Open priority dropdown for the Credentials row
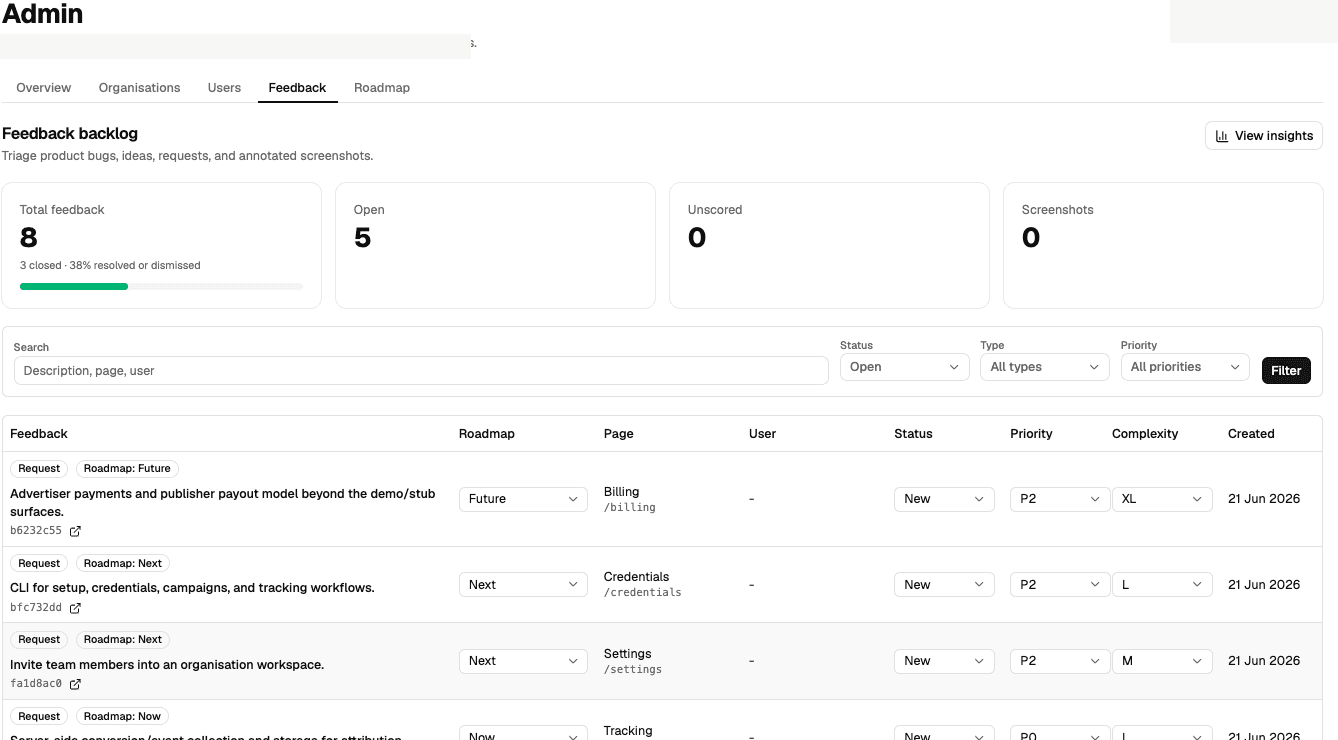Image resolution: width=1338 pixels, height=740 pixels. [1060, 585]
